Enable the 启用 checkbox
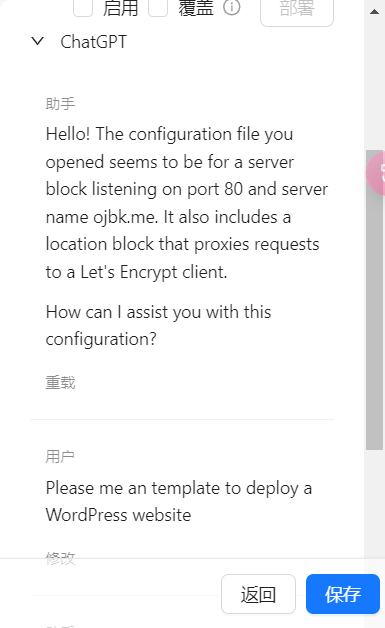 [83, 8]
